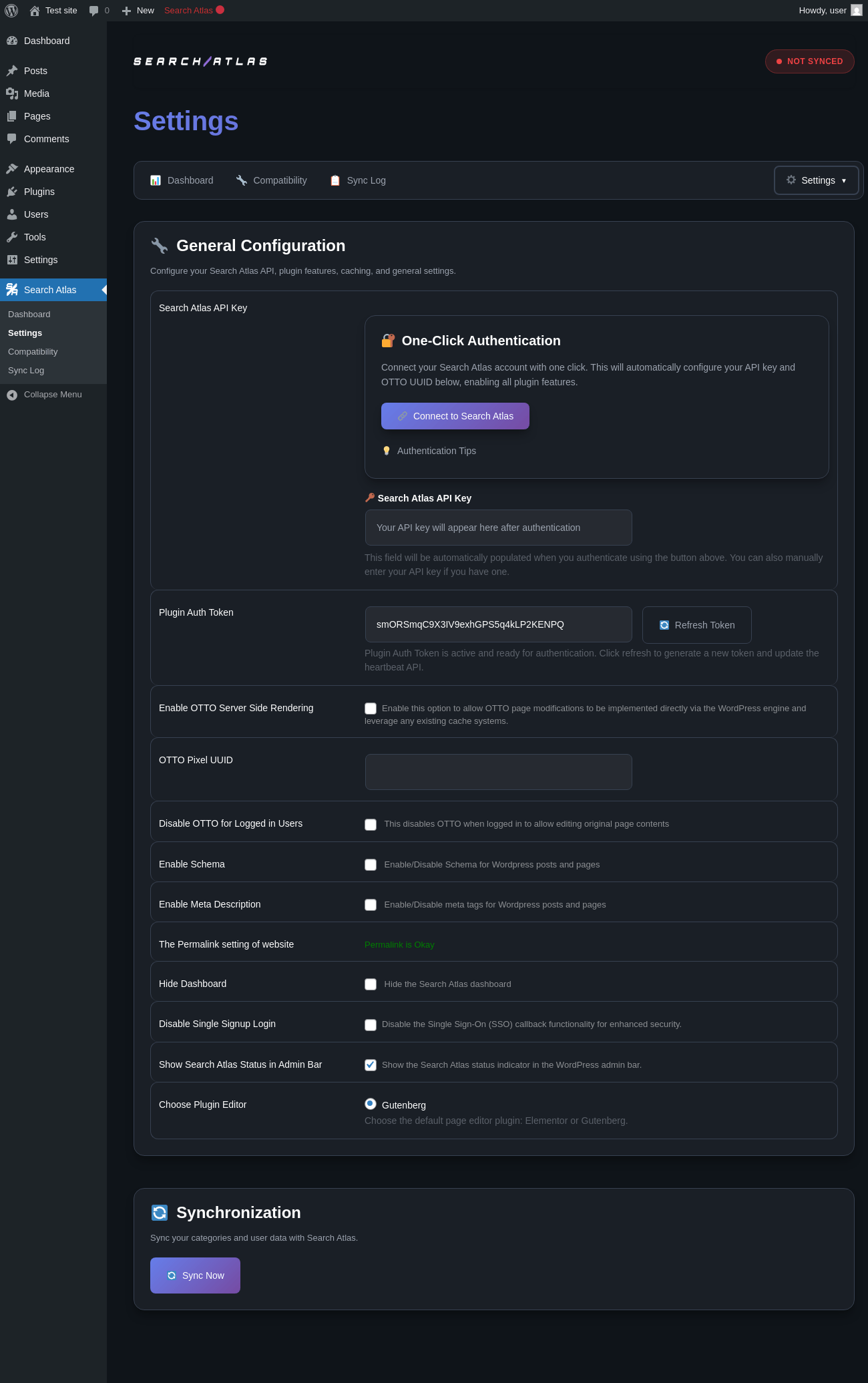Open the New content menu in admin bar
Viewport: 868px width, 1383px height.
(138, 11)
